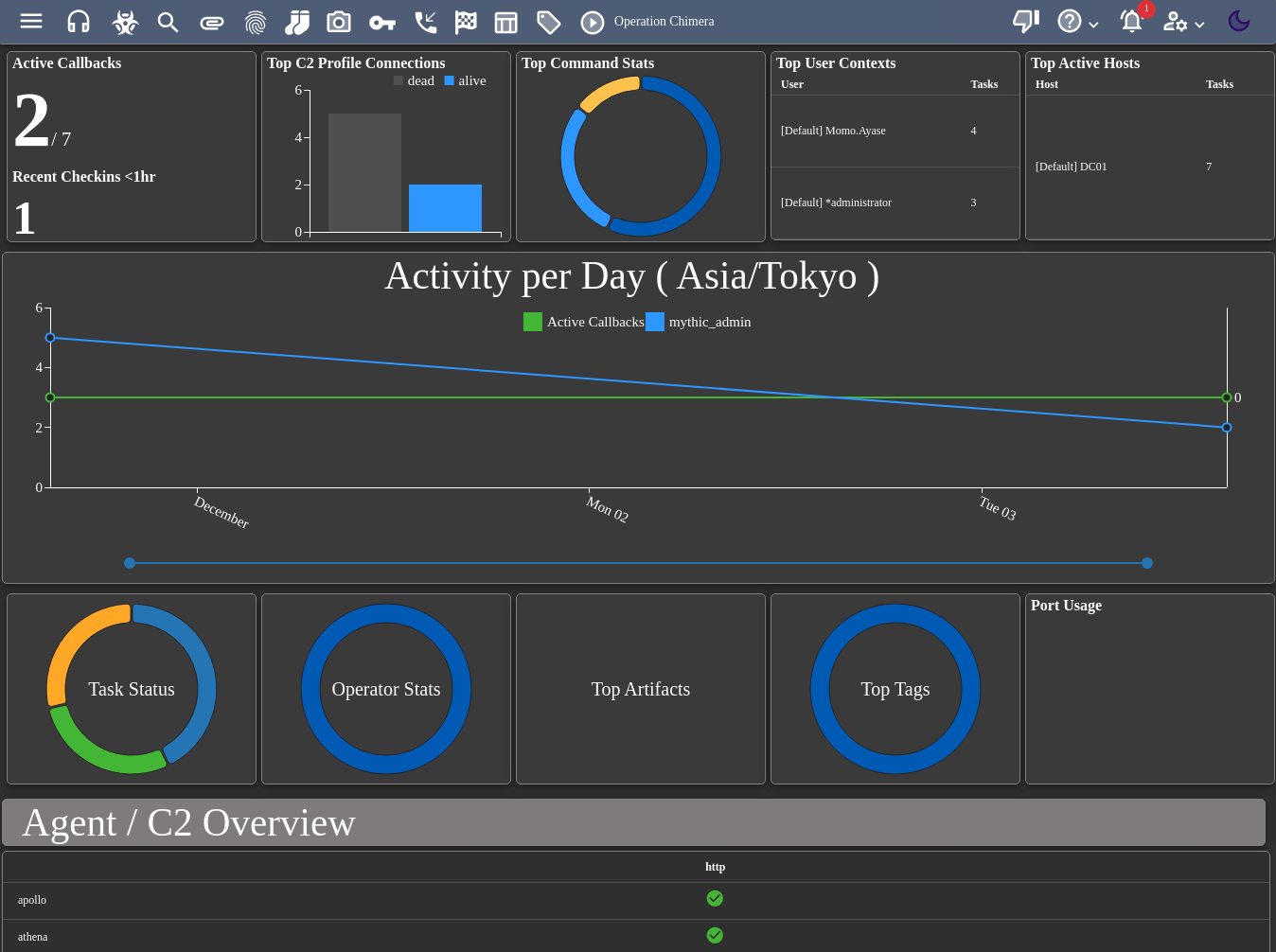This screenshot has width=1276, height=952.
Task: Select the left handle of date range slider
Action: (x=130, y=563)
